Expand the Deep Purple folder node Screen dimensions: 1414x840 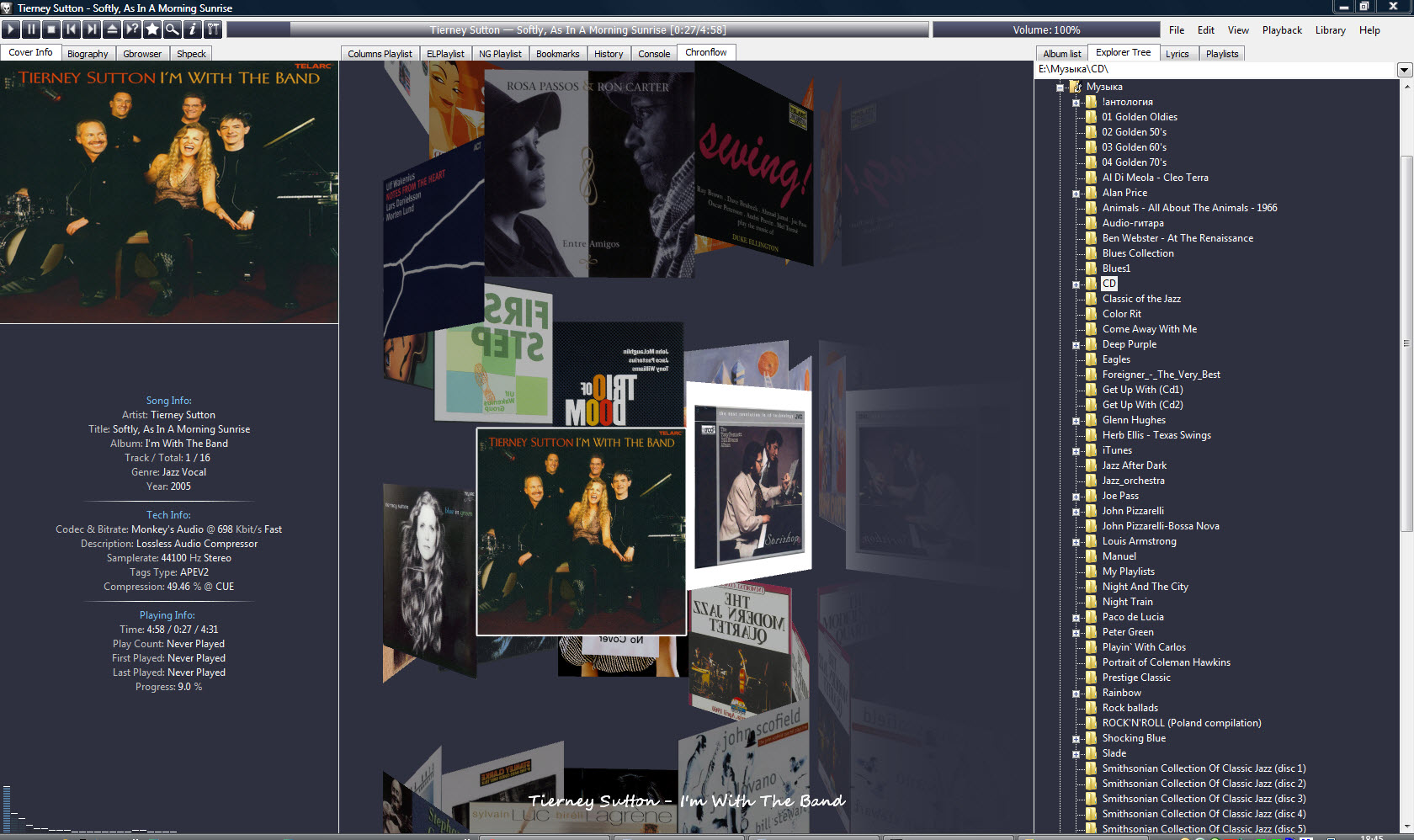click(x=1076, y=345)
